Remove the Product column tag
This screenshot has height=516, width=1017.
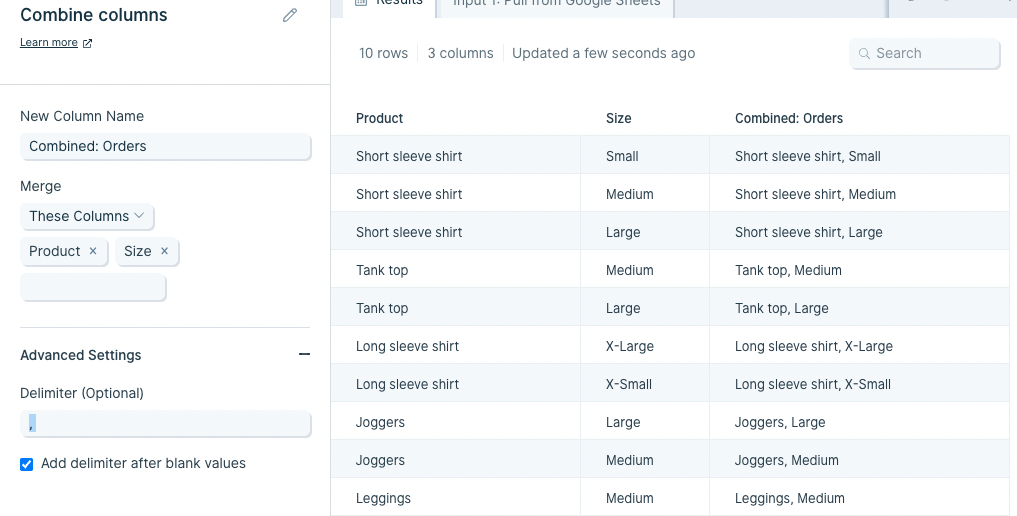[93, 251]
